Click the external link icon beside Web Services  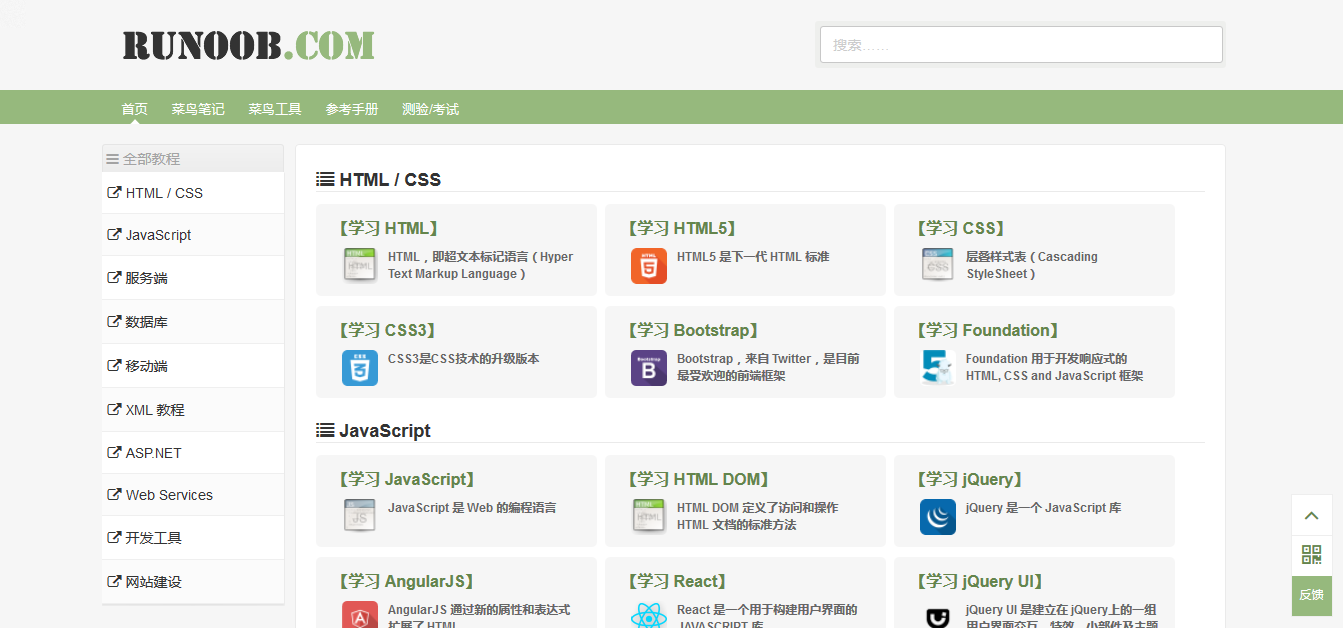pyautogui.click(x=114, y=495)
